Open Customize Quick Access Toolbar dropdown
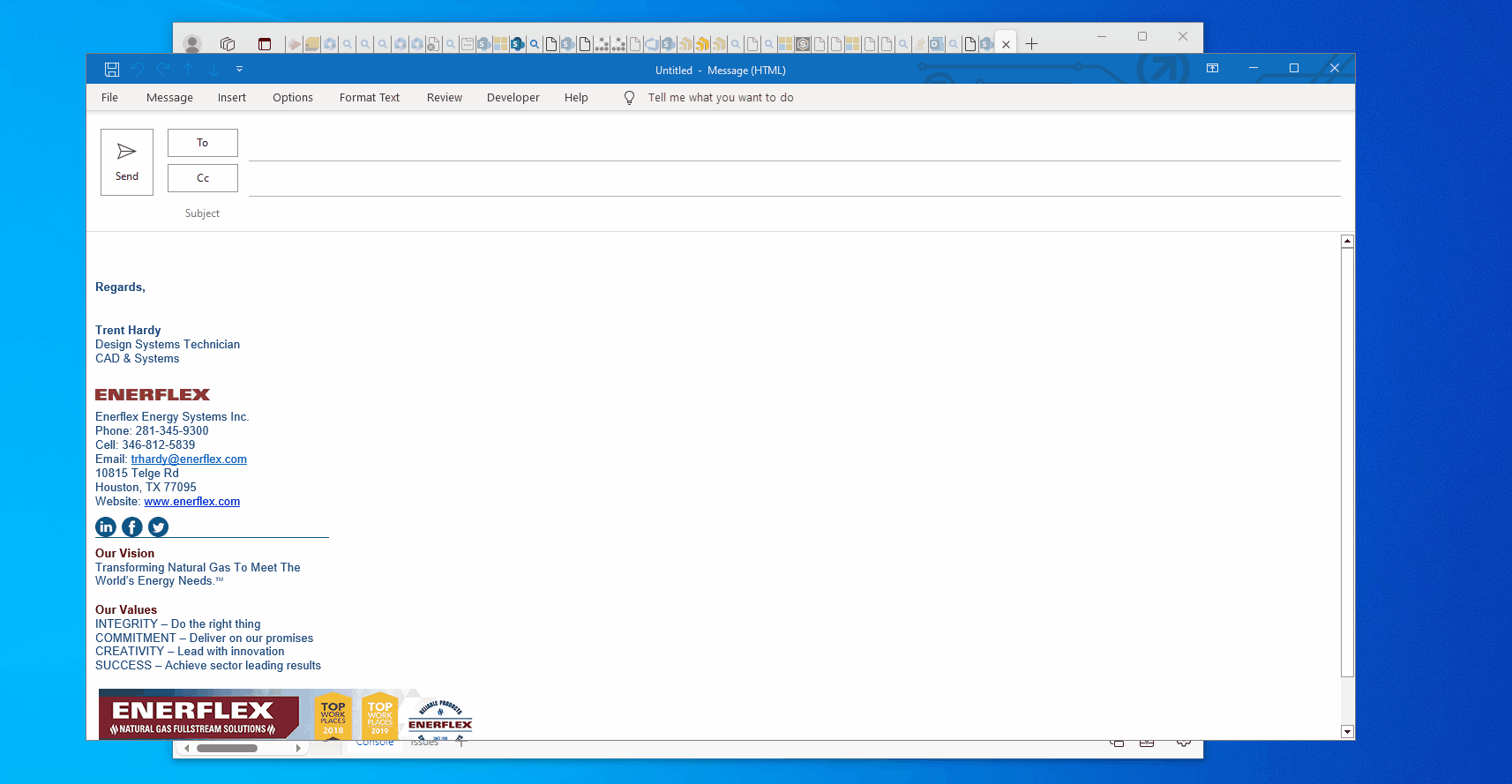Screen dimensions: 1512x784 pyautogui.click(x=239, y=69)
